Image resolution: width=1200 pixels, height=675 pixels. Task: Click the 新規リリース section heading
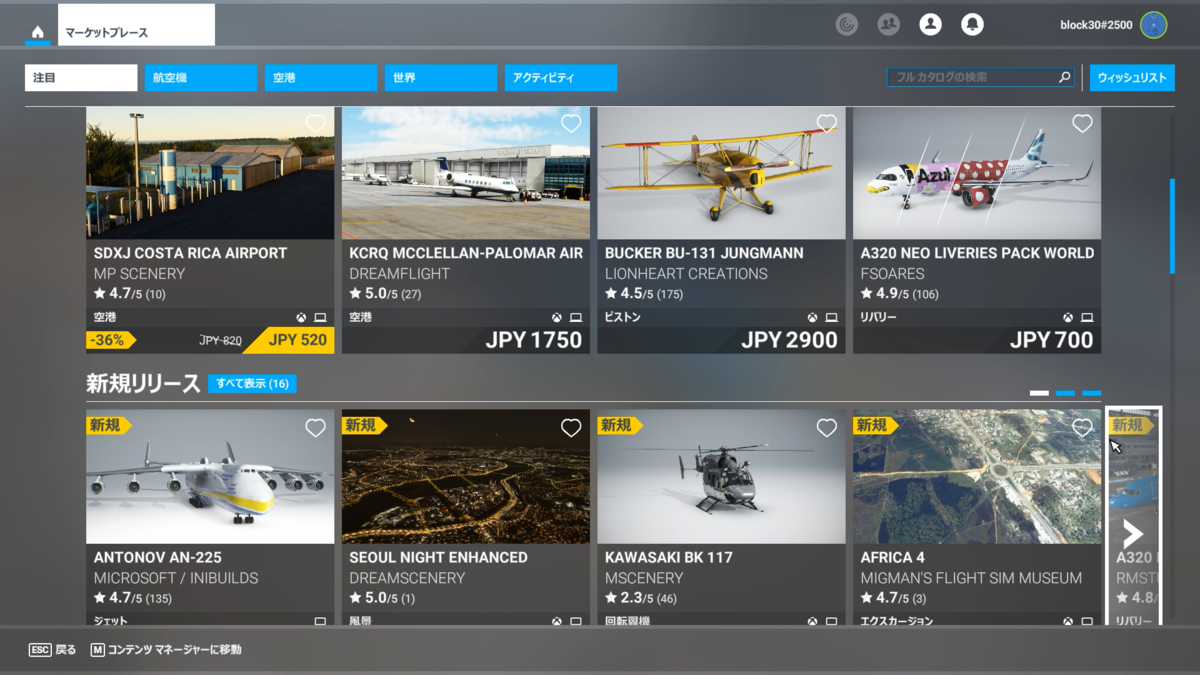pyautogui.click(x=142, y=384)
